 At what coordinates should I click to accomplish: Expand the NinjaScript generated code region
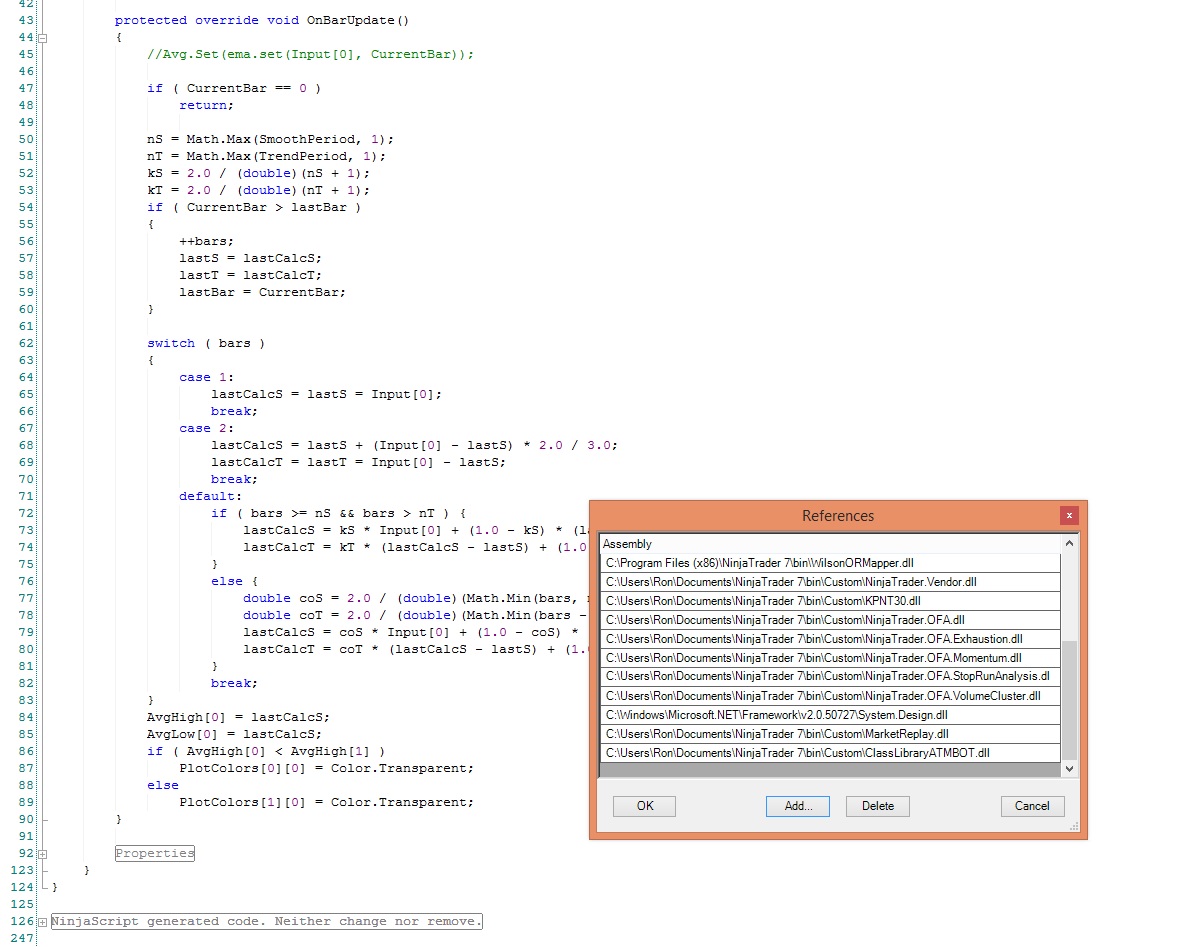click(43, 922)
